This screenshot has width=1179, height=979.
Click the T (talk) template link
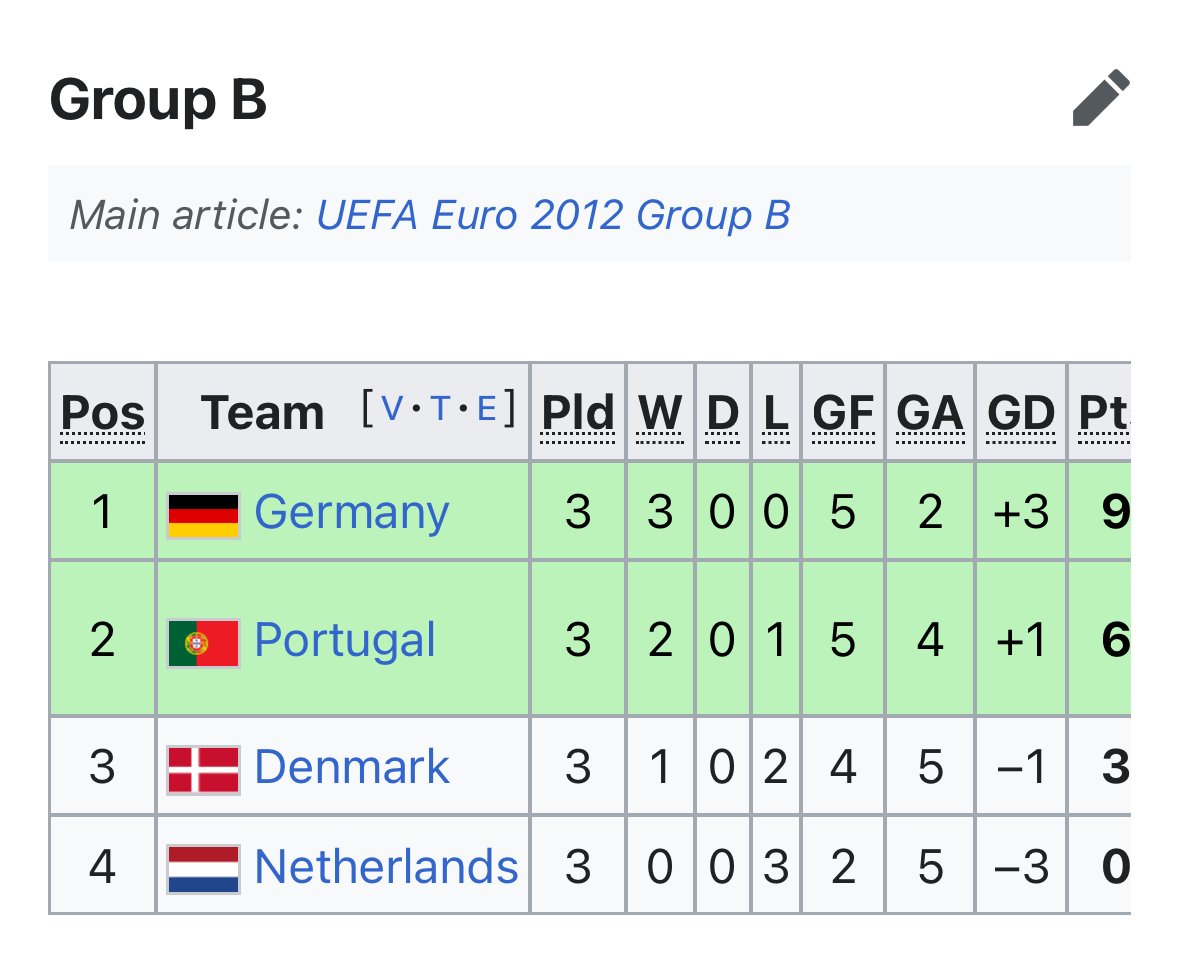tap(440, 408)
